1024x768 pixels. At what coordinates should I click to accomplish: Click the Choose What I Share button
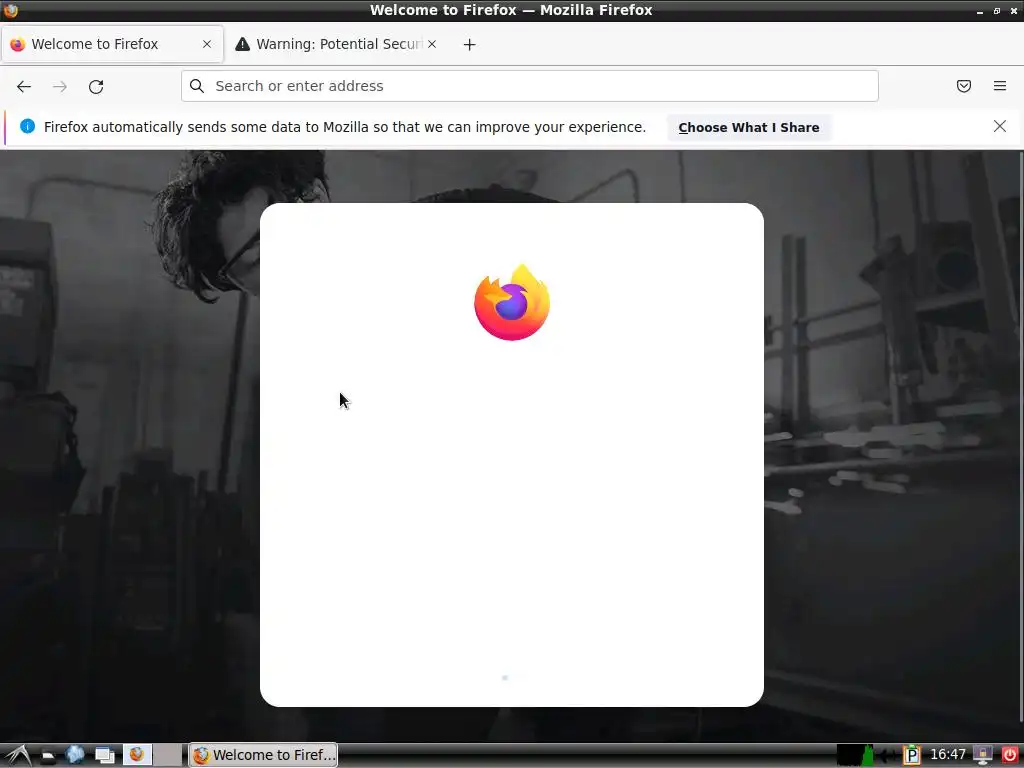[749, 127]
